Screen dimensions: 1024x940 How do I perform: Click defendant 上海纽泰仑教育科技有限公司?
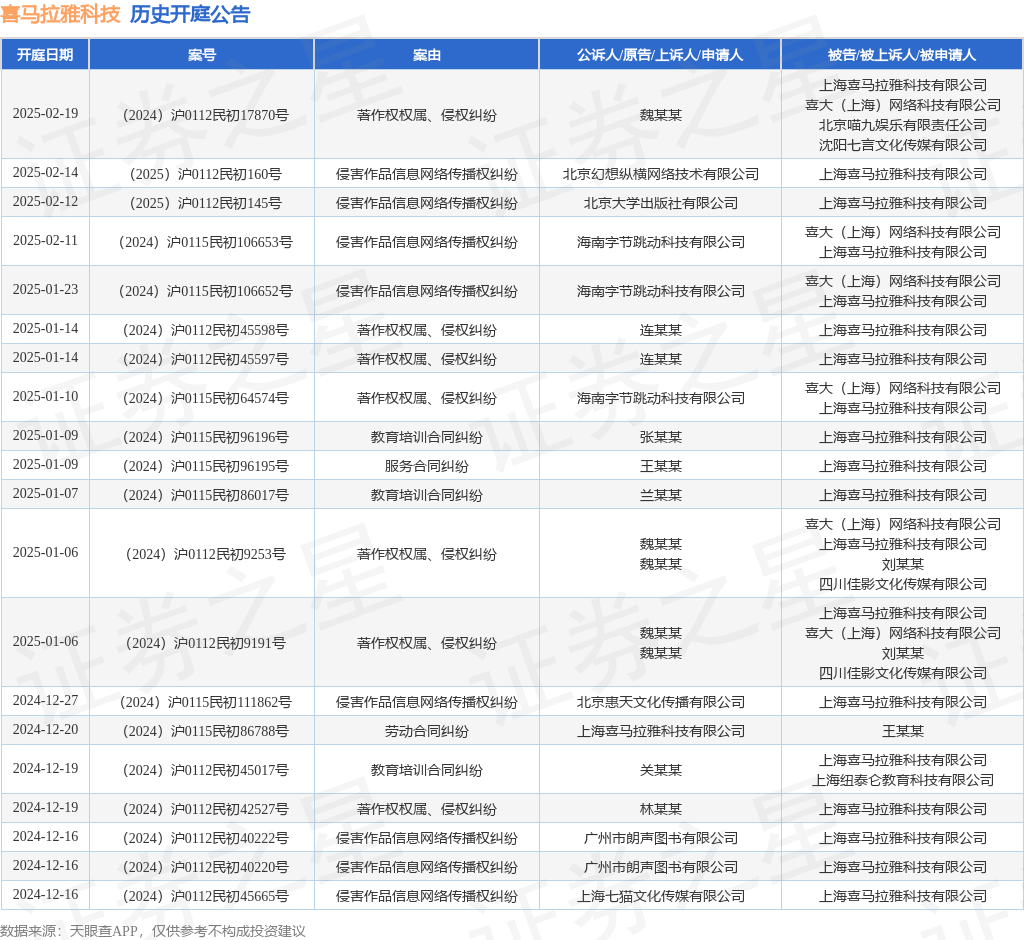903,780
